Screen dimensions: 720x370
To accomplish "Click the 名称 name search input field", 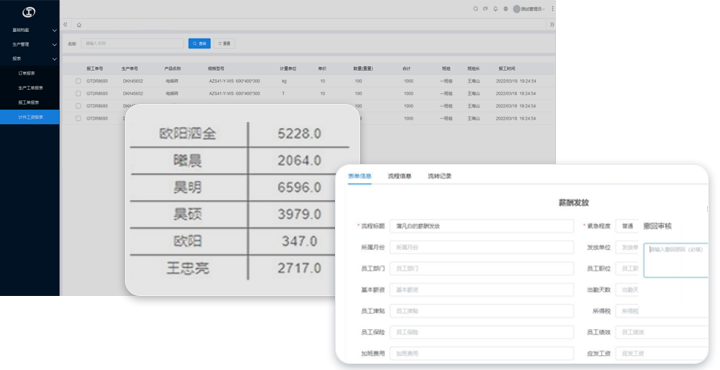I will click(x=133, y=43).
